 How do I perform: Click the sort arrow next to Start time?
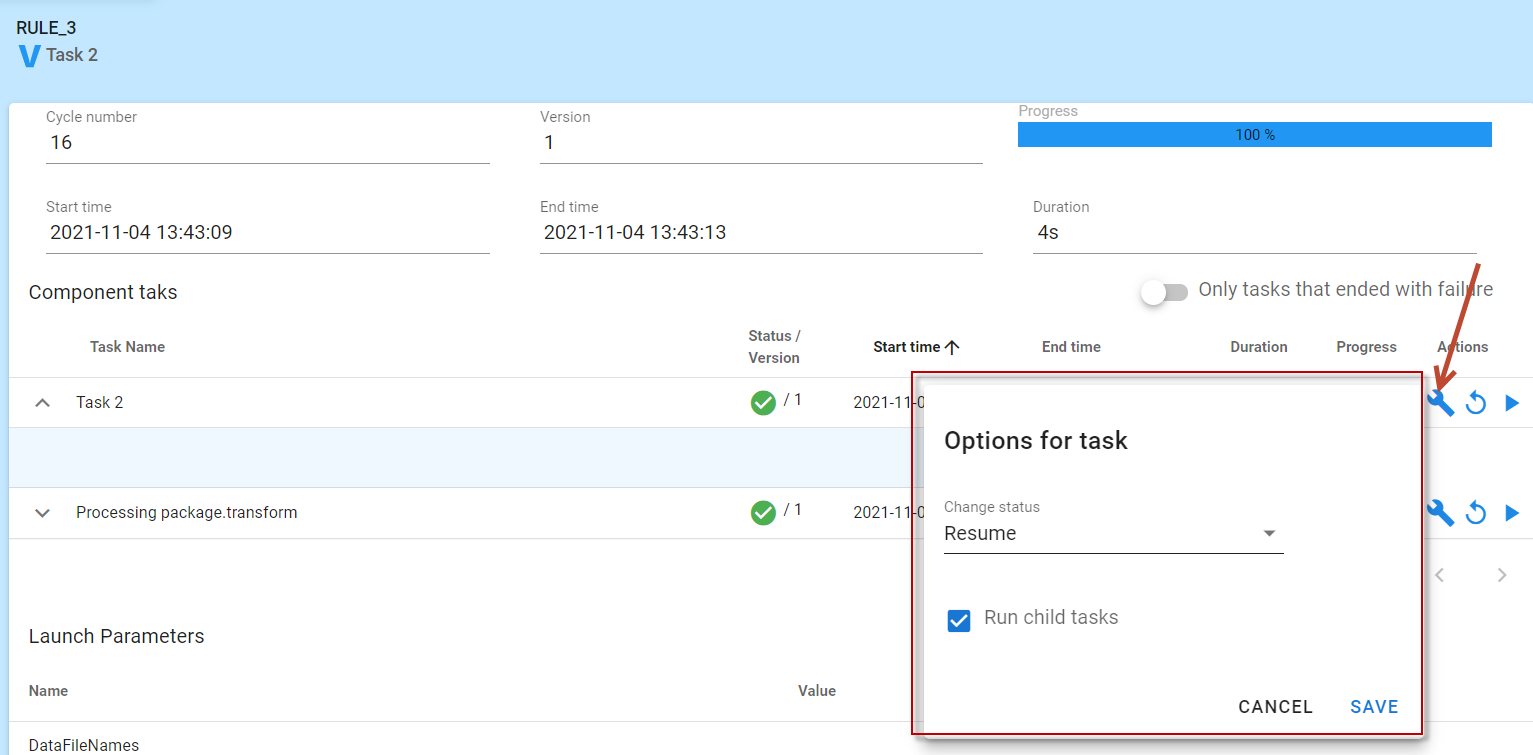coord(952,347)
